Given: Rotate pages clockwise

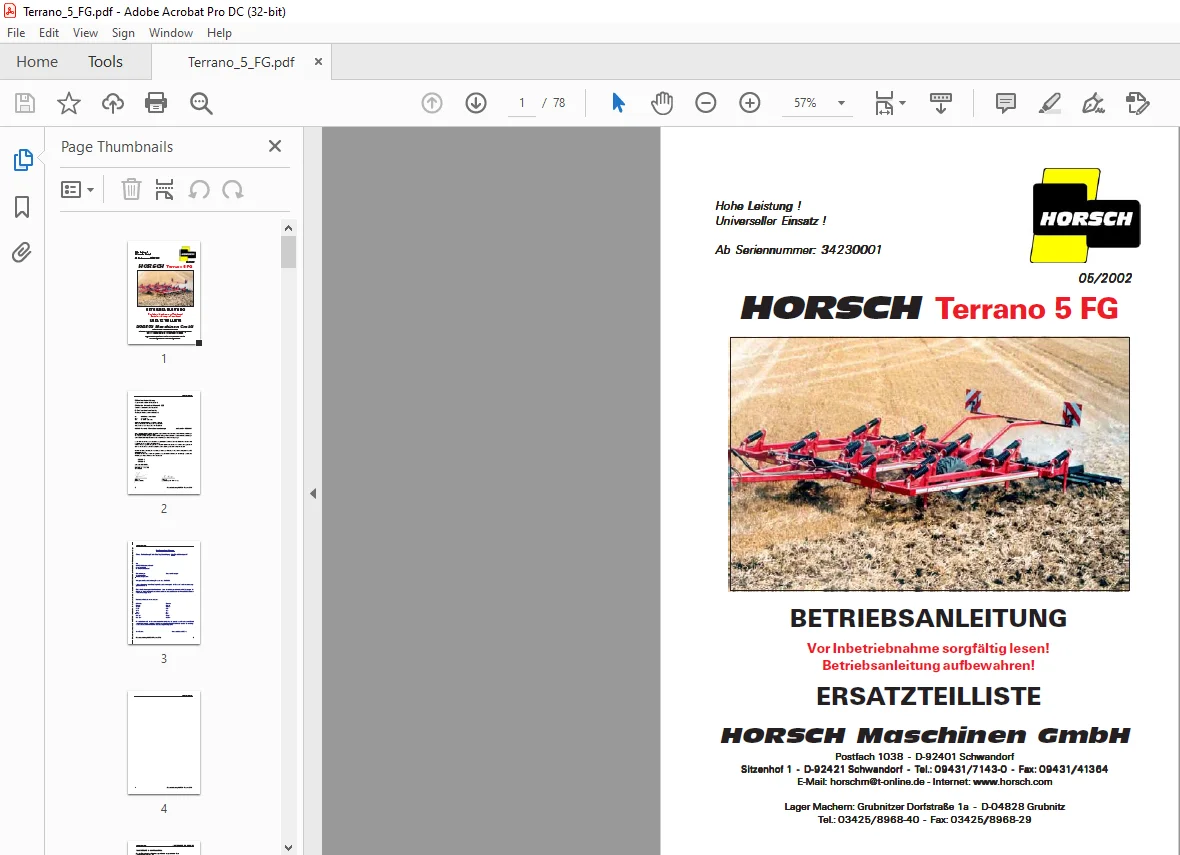Looking at the screenshot, I should coord(233,190).
